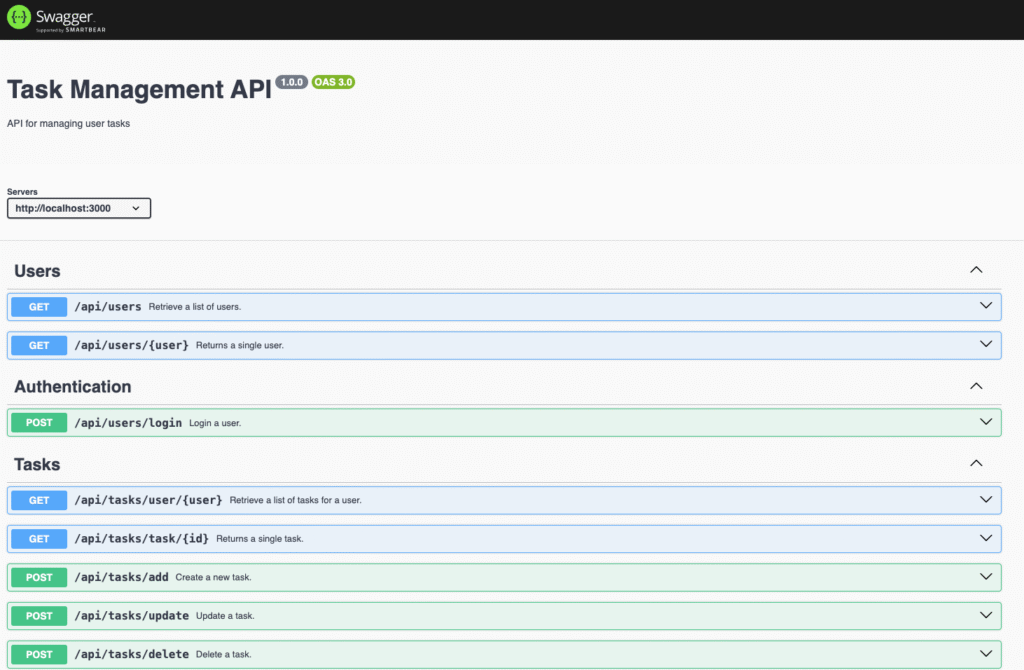
Task: Click the OAS 3.0 badge
Action: [x=333, y=82]
